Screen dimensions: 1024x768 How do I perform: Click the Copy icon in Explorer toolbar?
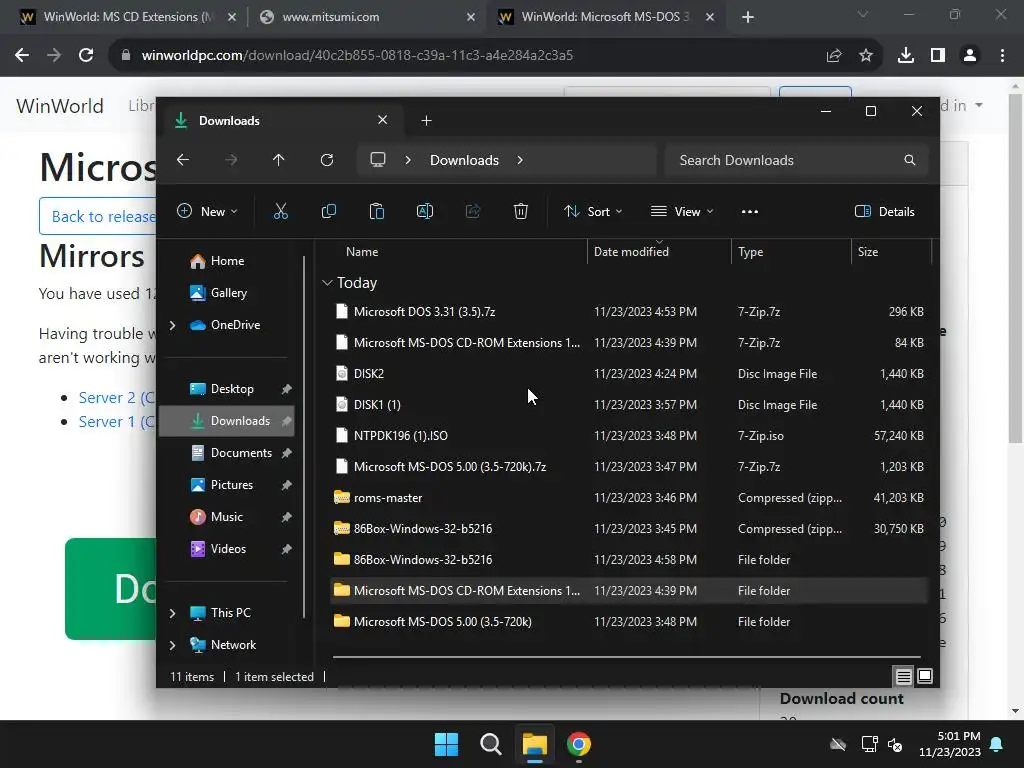pyautogui.click(x=328, y=212)
